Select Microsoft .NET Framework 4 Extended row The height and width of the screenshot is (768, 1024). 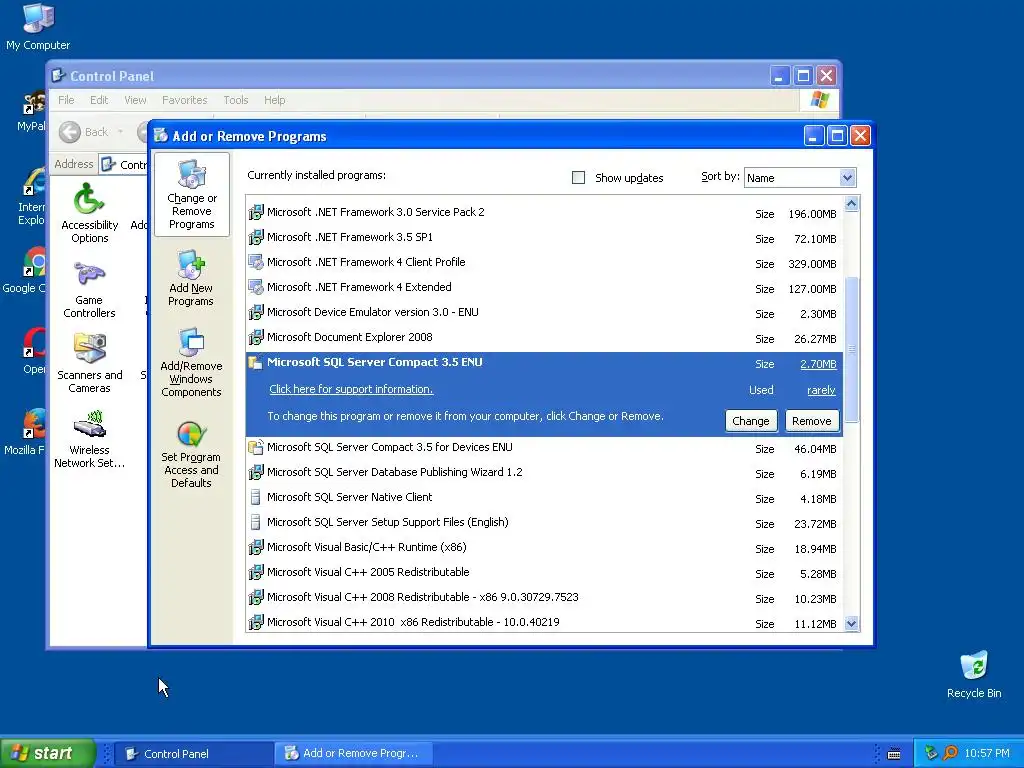tap(544, 287)
